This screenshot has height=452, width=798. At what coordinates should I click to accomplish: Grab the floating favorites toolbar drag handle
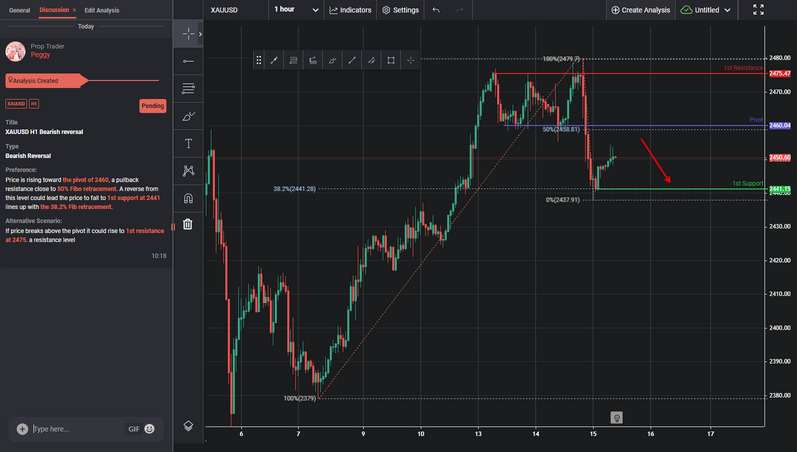coord(259,60)
